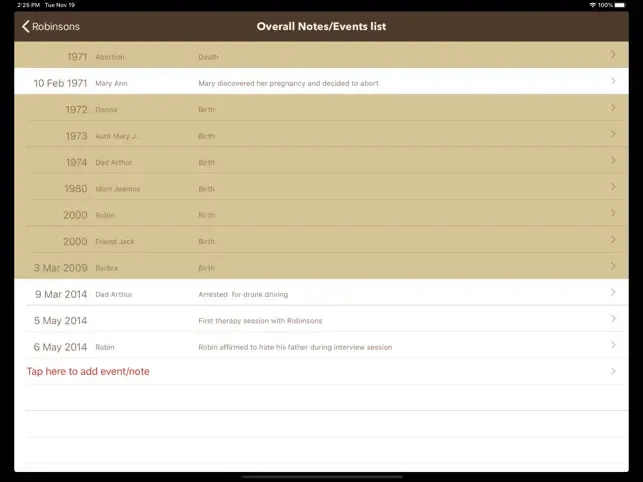Select the '6 May 2014' date

60,347
